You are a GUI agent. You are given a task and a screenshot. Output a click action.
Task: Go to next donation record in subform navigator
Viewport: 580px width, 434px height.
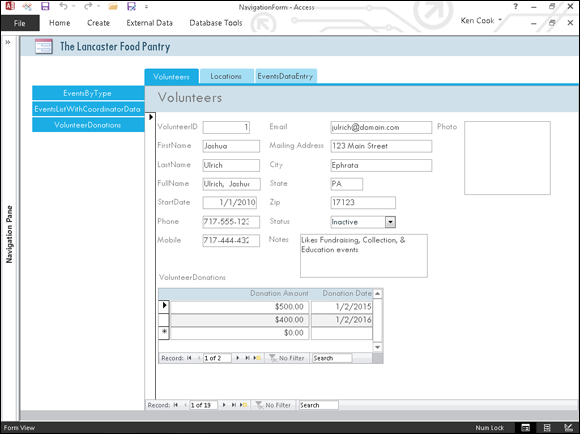click(x=238, y=358)
